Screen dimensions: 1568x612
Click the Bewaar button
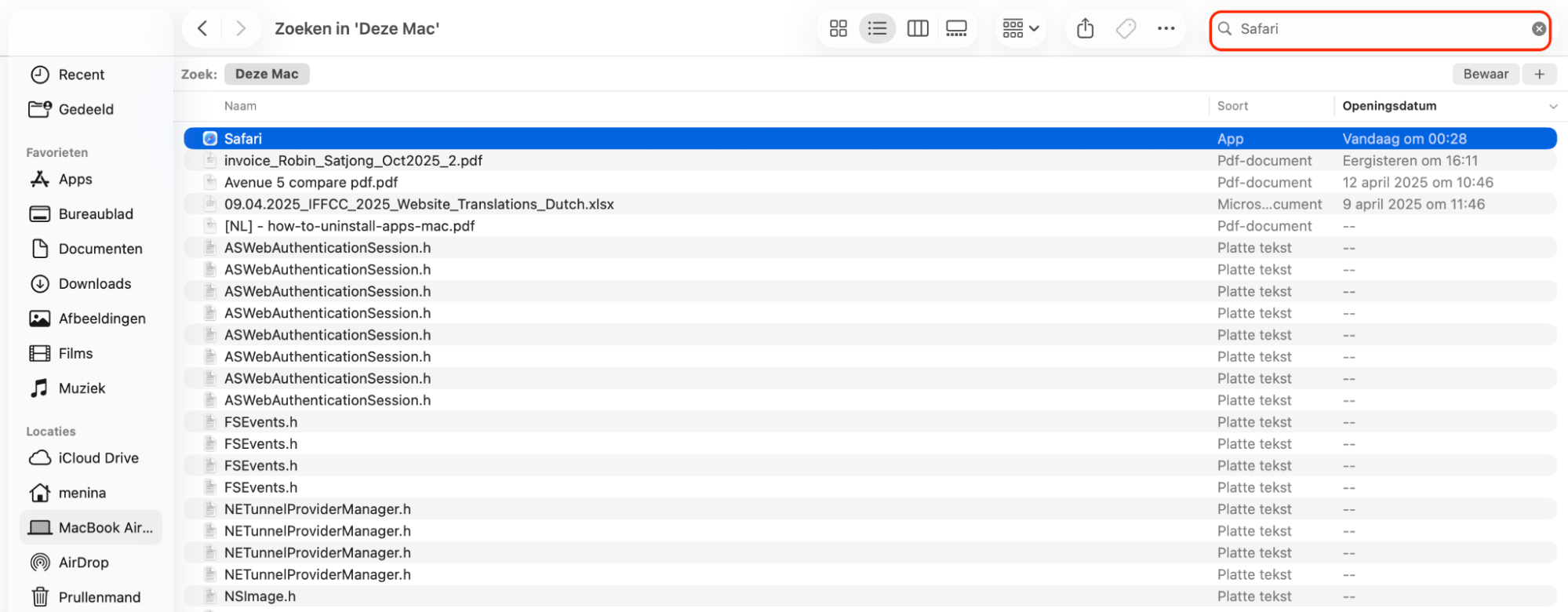1485,74
